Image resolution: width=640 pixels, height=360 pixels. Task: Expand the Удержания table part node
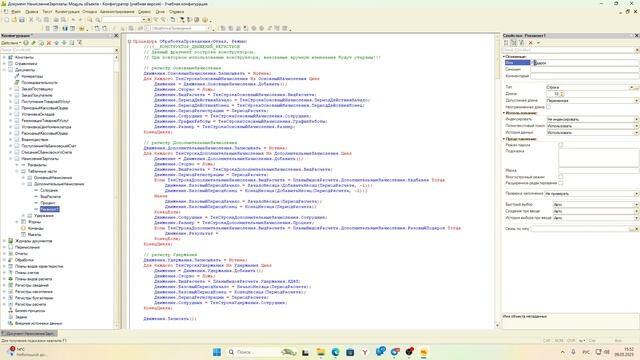(24, 216)
